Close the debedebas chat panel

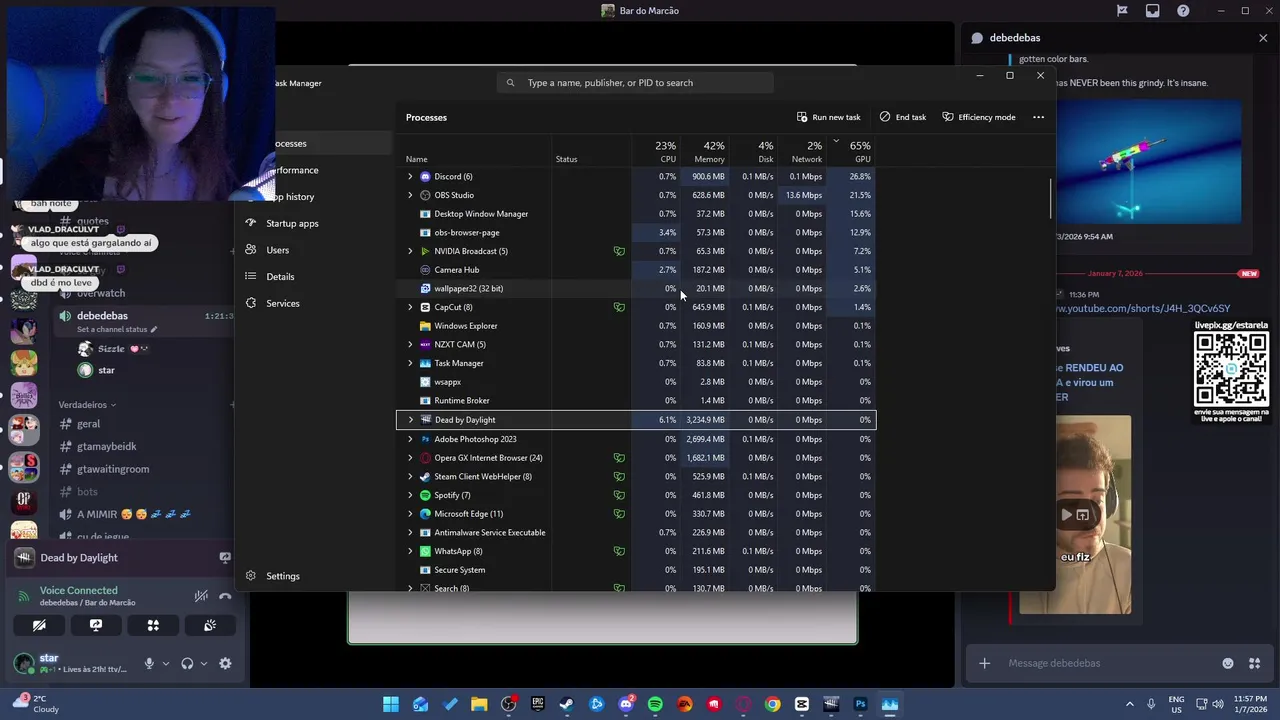pyautogui.click(x=1263, y=38)
